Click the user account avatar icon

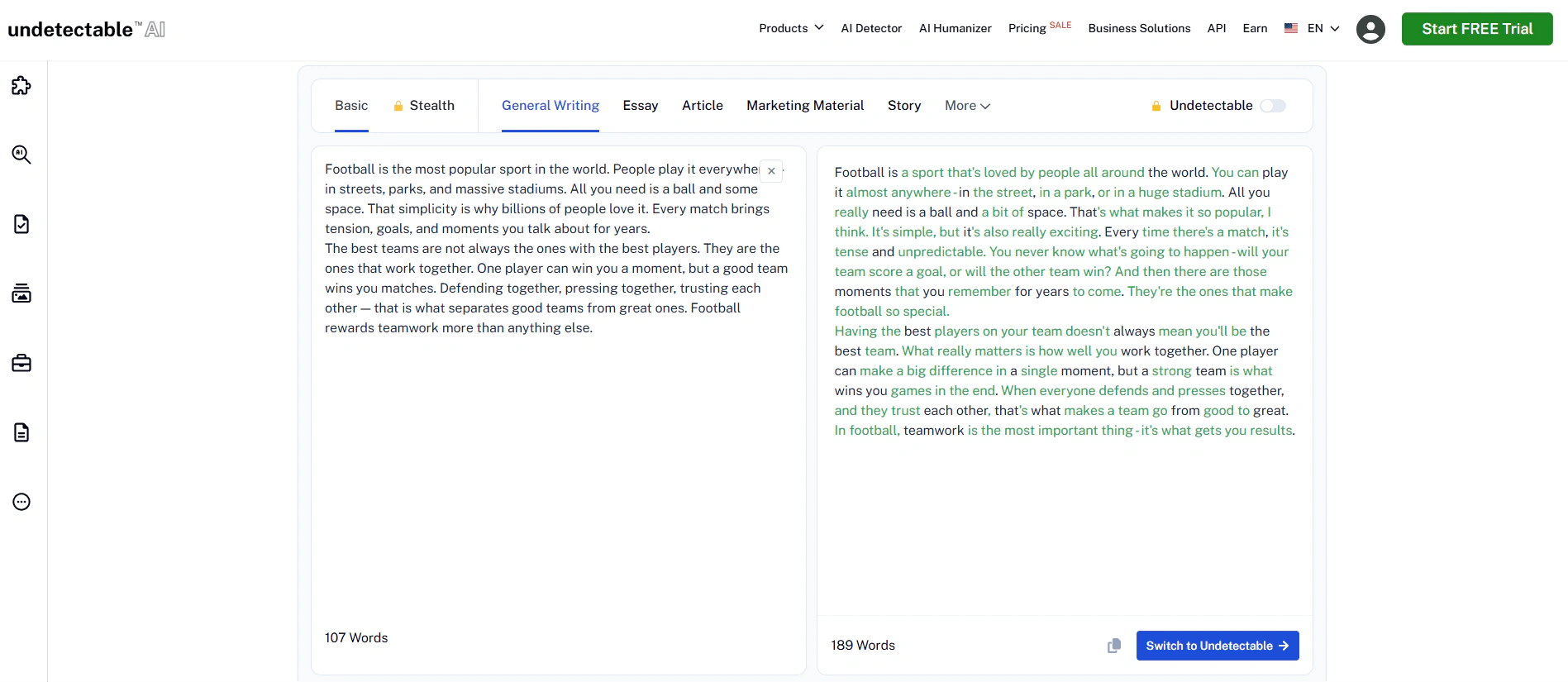pos(1370,29)
